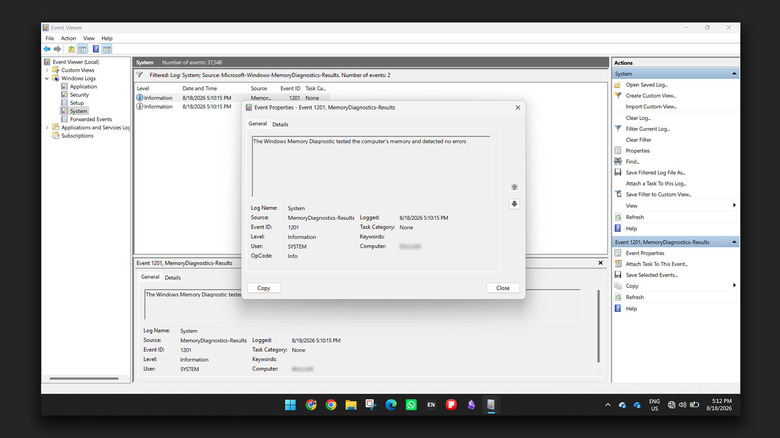Viewport: 780px width, 438px height.
Task: Click the Close button in the Event Properties dialog
Action: (502, 288)
